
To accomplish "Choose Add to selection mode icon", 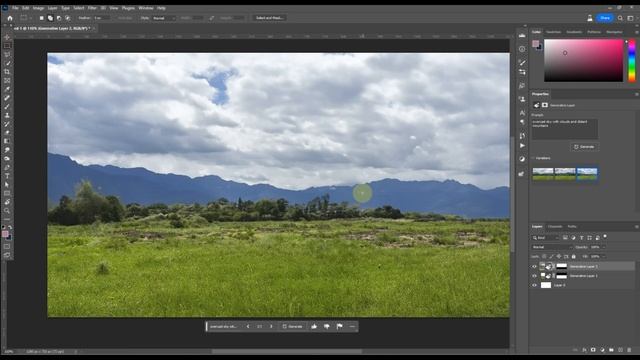I will click(x=50, y=18).
